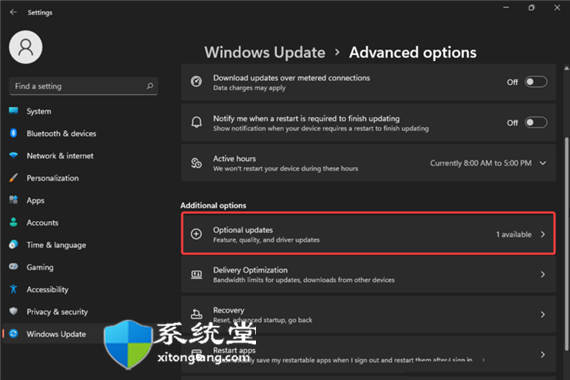Select Accounts in sidebar

(x=42, y=223)
